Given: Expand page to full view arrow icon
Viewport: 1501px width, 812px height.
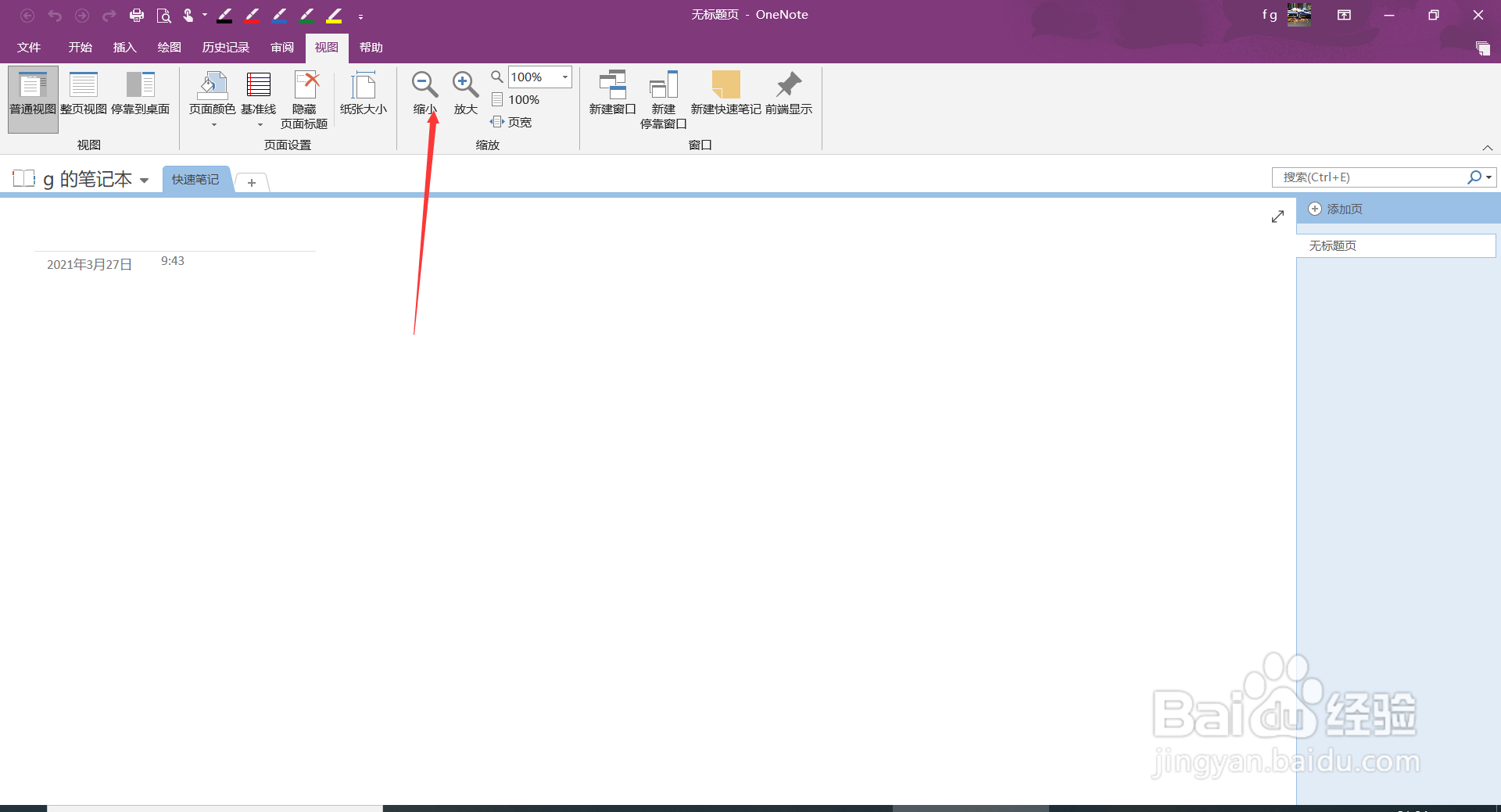Looking at the screenshot, I should pyautogui.click(x=1278, y=216).
